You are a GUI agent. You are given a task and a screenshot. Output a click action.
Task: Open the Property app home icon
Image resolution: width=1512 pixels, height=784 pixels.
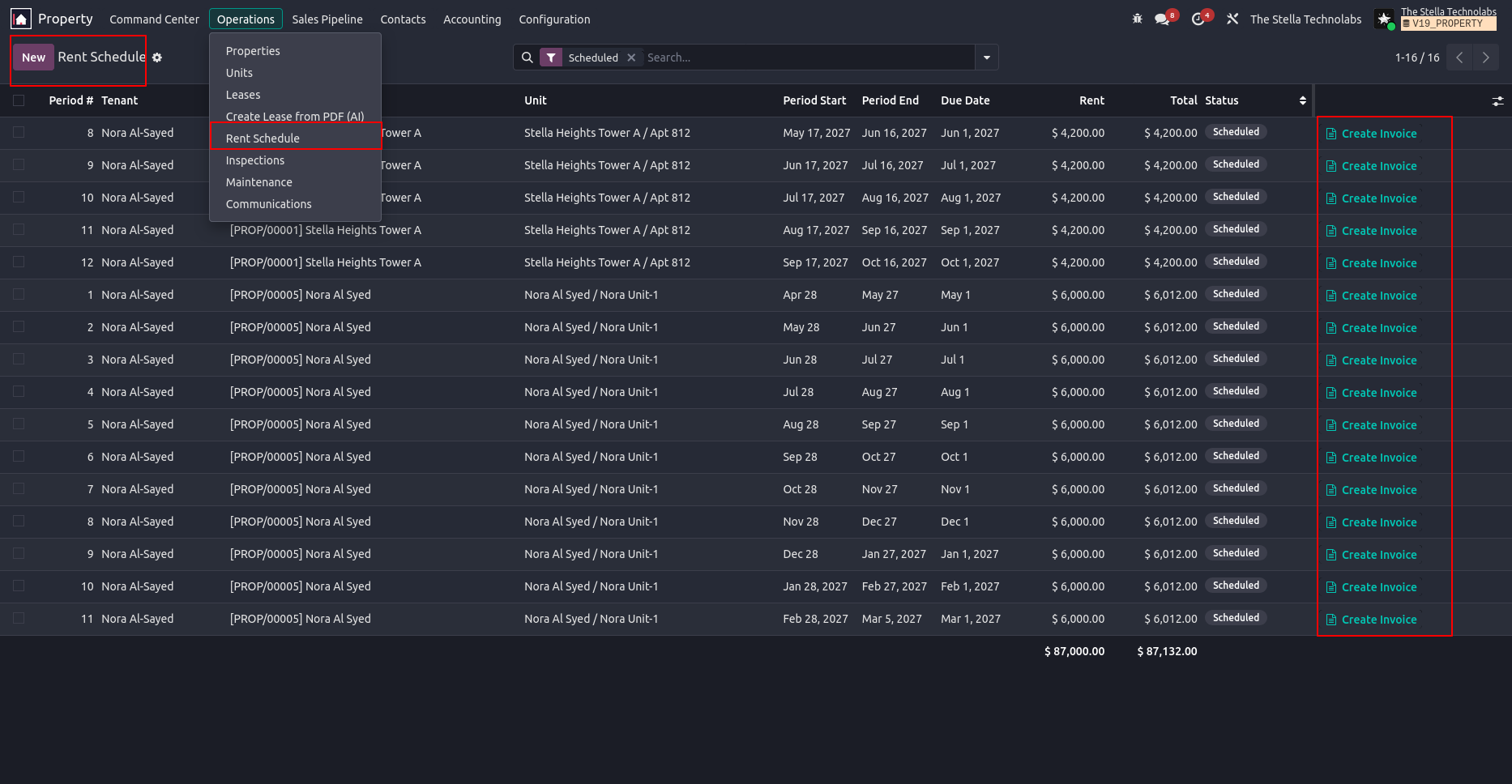coord(20,19)
